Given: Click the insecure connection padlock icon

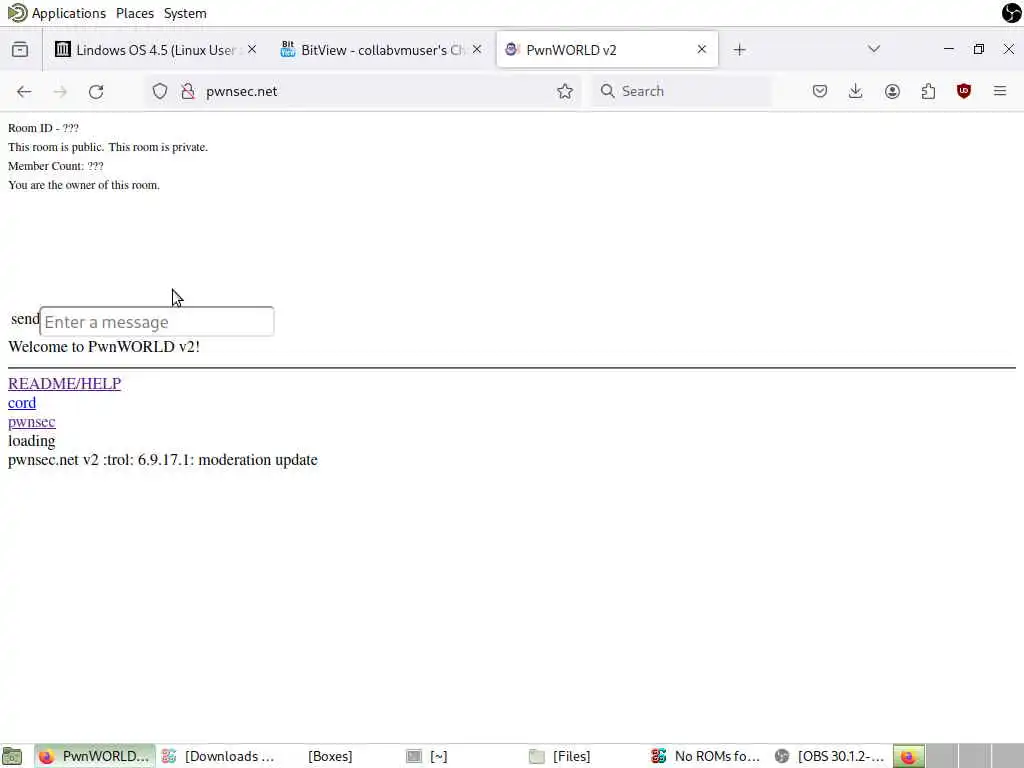Looking at the screenshot, I should (x=188, y=91).
